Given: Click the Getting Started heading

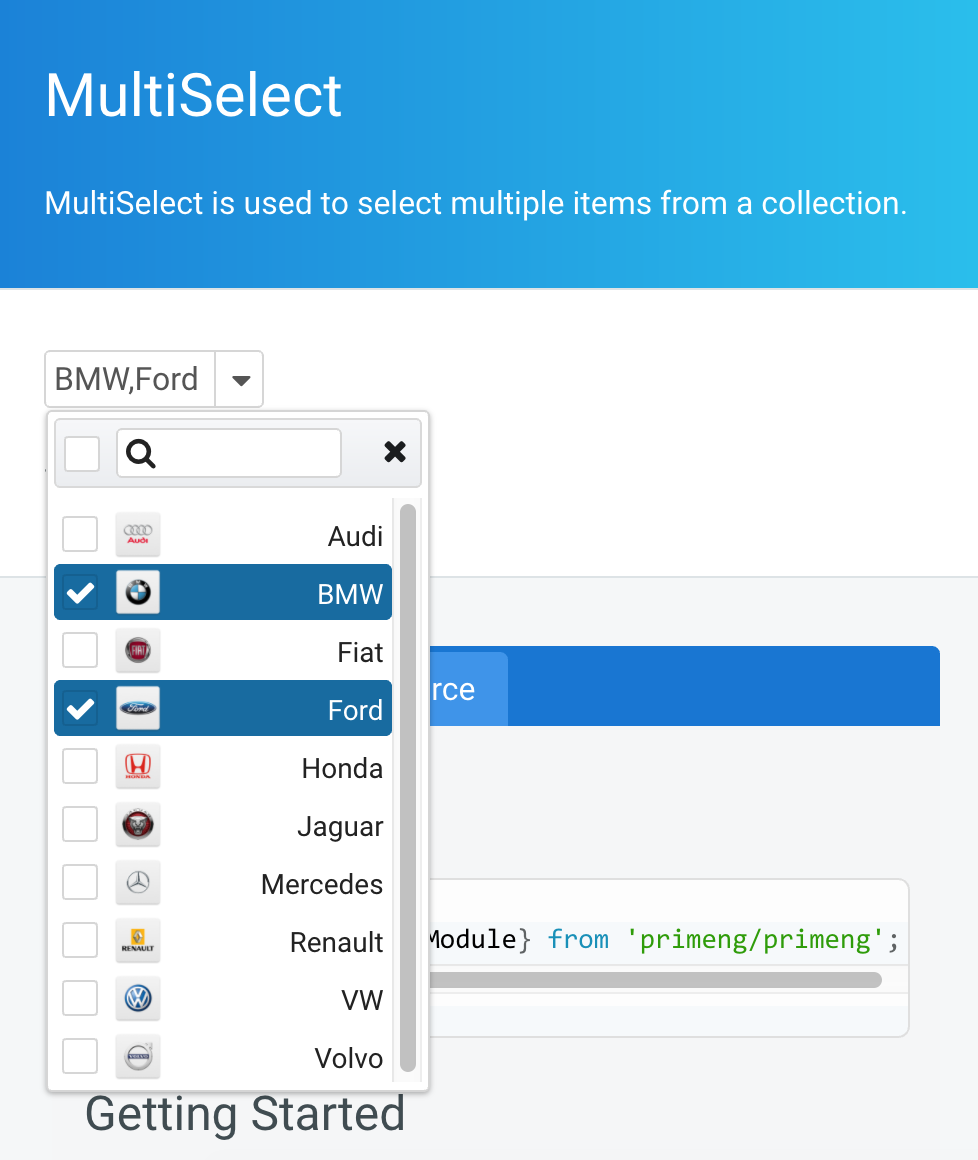Looking at the screenshot, I should click(245, 1114).
